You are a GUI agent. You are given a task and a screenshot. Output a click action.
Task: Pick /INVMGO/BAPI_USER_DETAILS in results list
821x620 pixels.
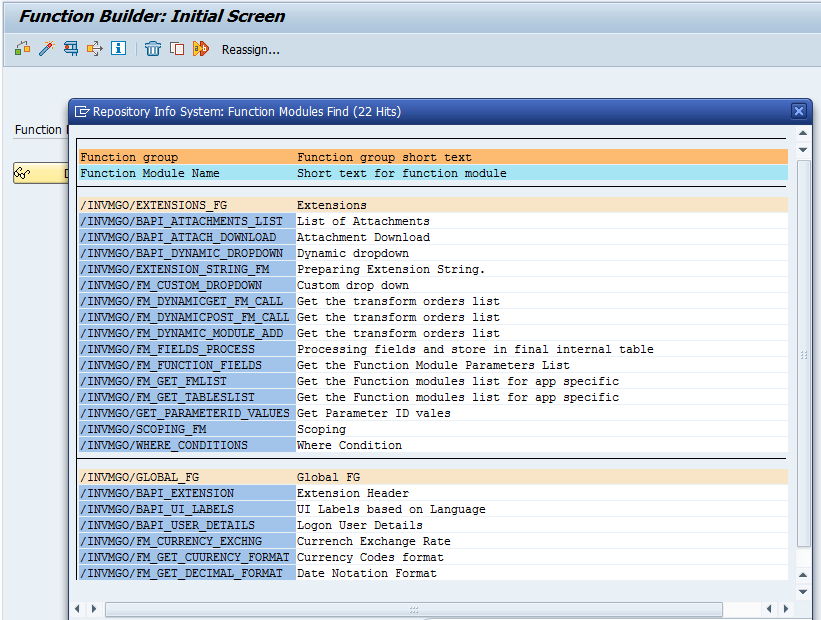click(167, 525)
